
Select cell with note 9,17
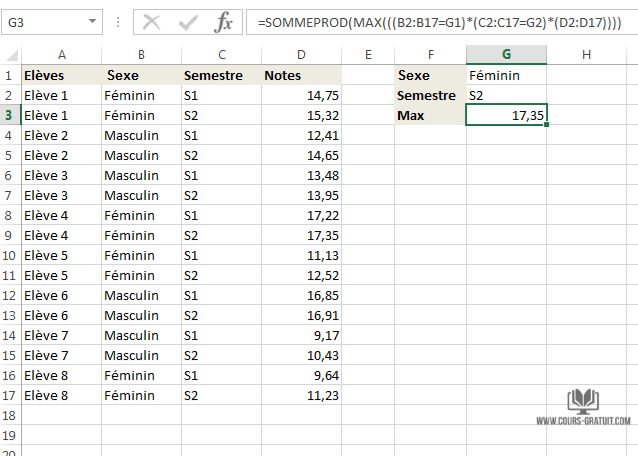click(301, 335)
